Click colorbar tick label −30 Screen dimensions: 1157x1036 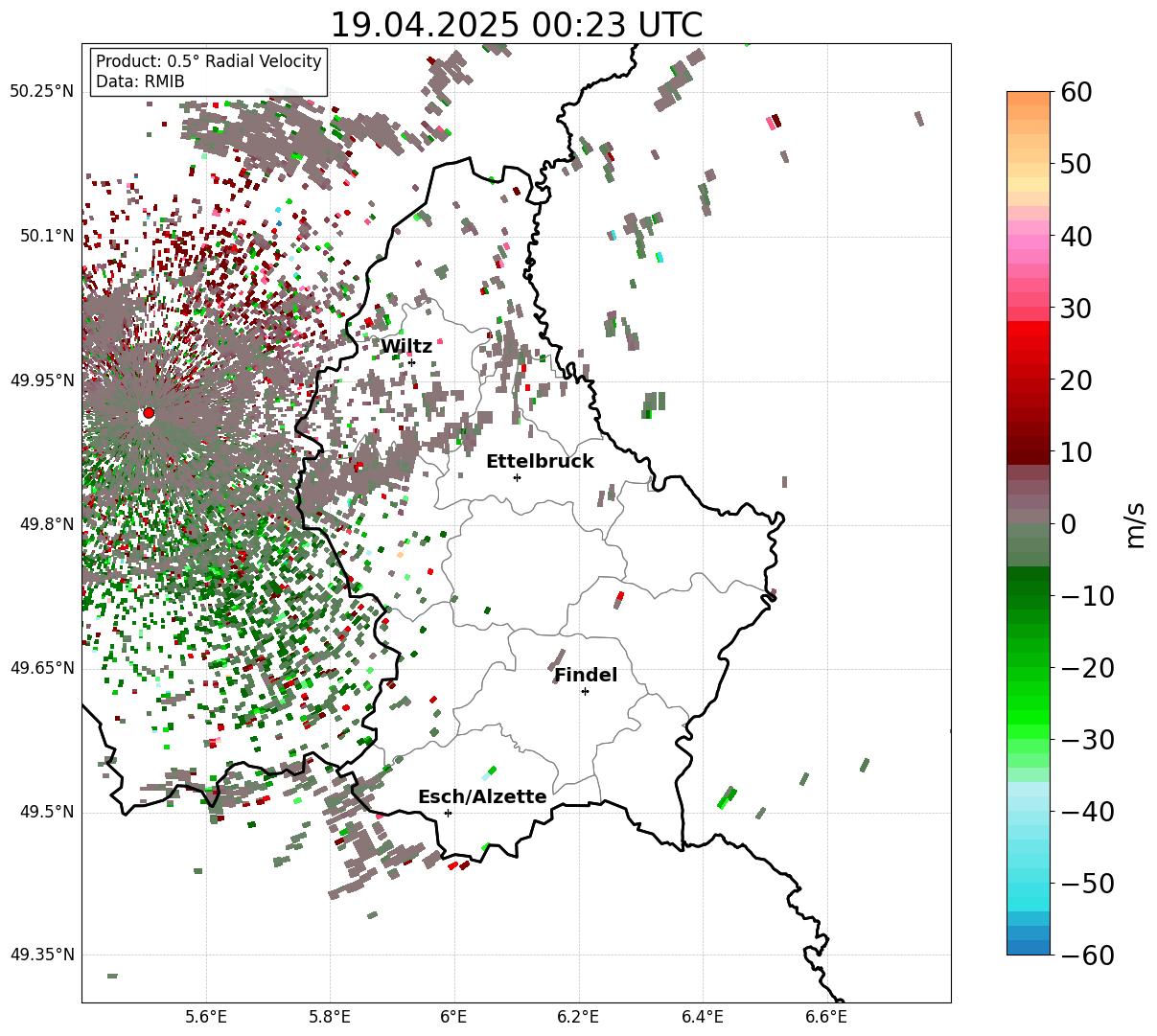click(1089, 740)
